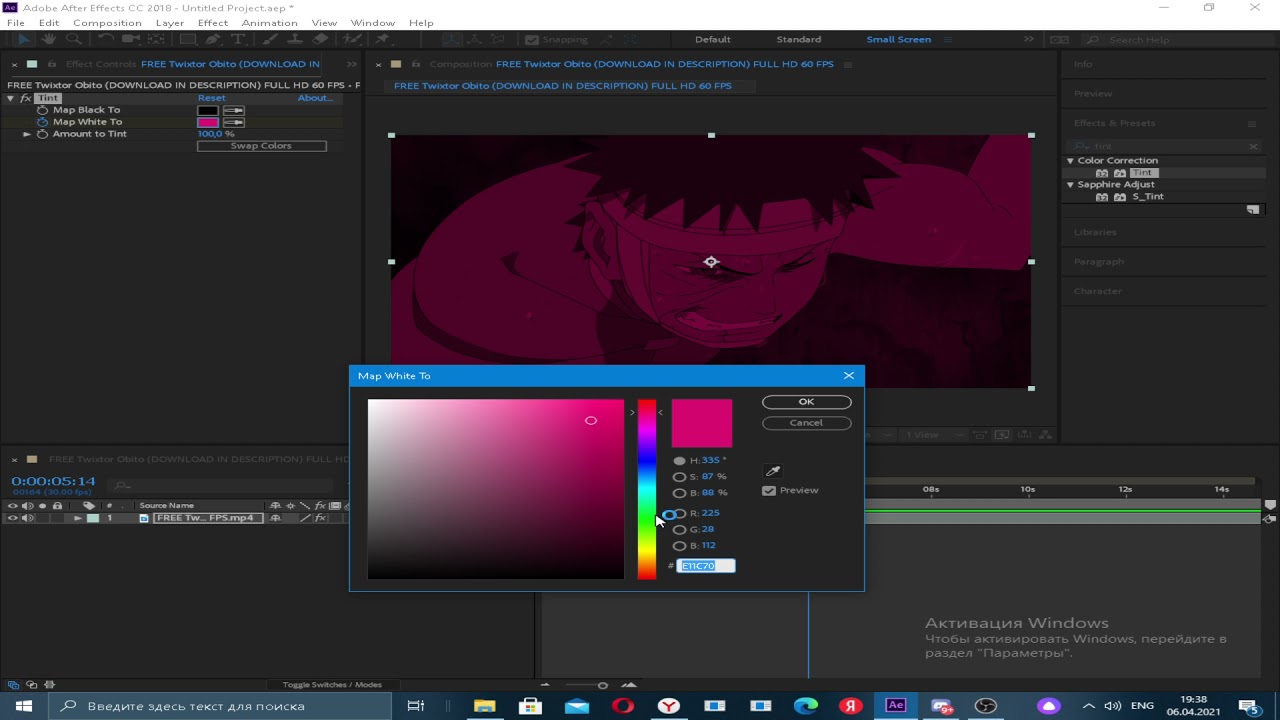Select the Selection arrow tool
This screenshot has width=1280, height=720.
[x=24, y=39]
